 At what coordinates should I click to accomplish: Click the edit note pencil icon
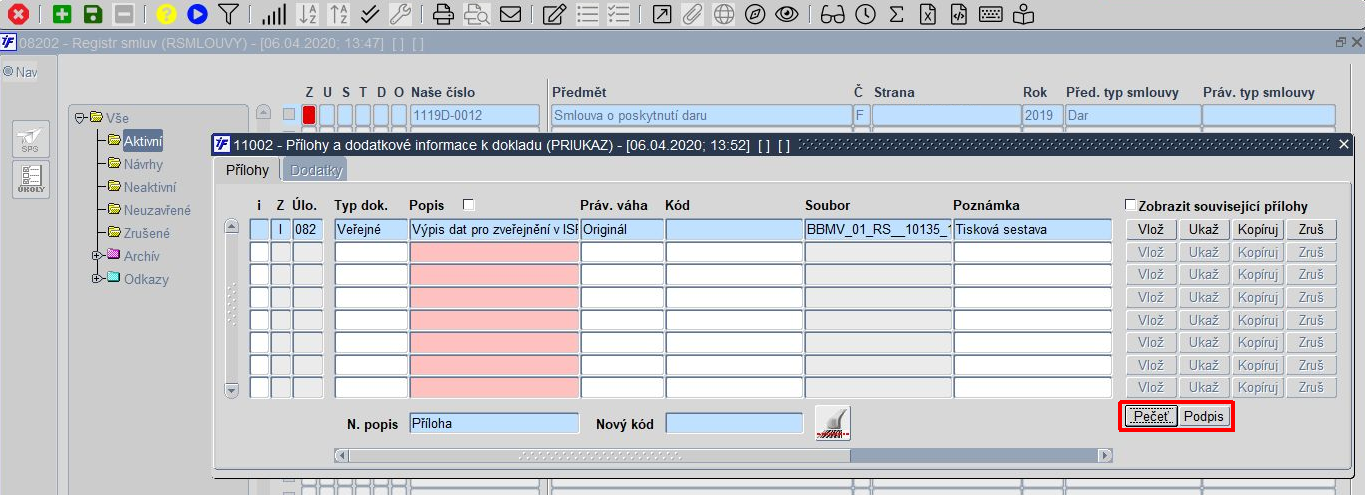(553, 14)
